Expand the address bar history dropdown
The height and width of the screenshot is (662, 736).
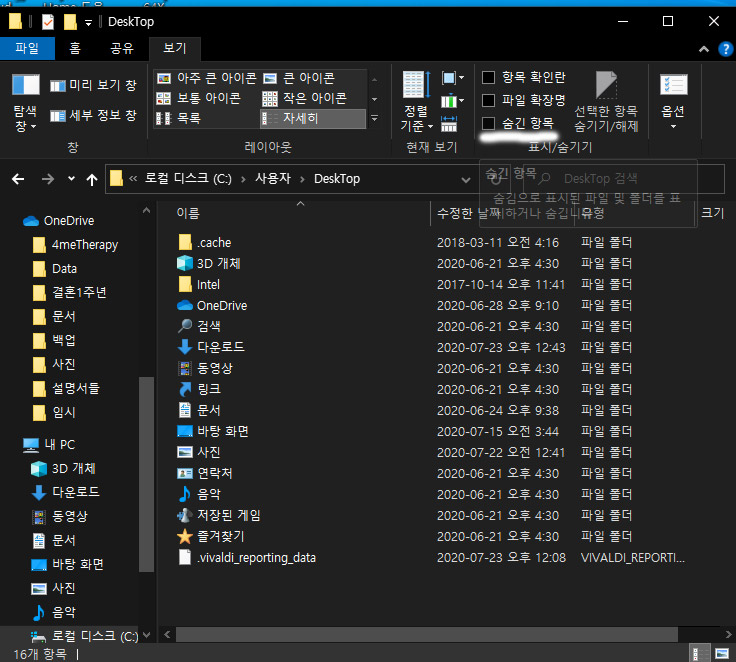(x=465, y=179)
